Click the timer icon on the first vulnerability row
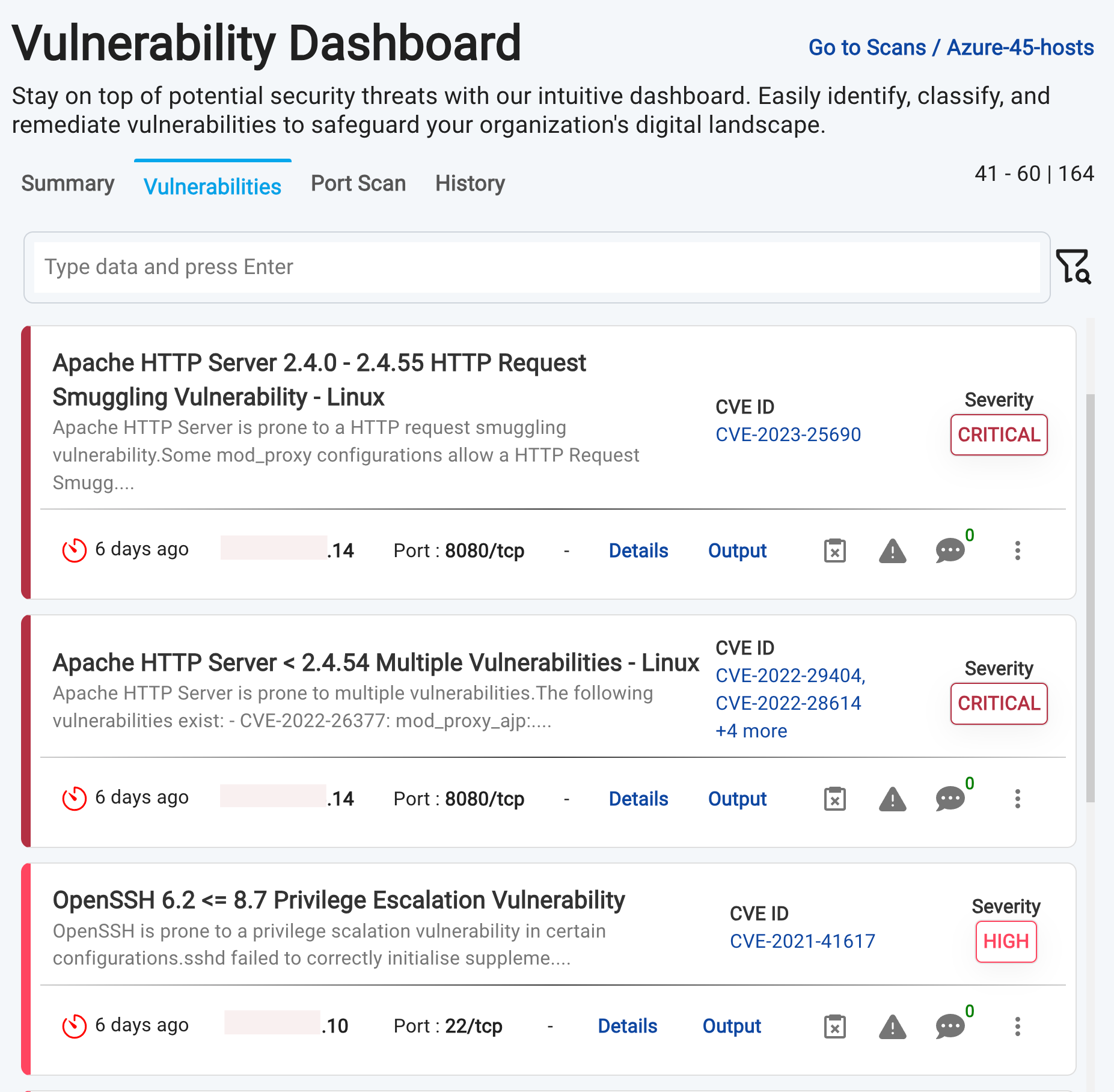The width and height of the screenshot is (1114, 1092). (x=73, y=548)
